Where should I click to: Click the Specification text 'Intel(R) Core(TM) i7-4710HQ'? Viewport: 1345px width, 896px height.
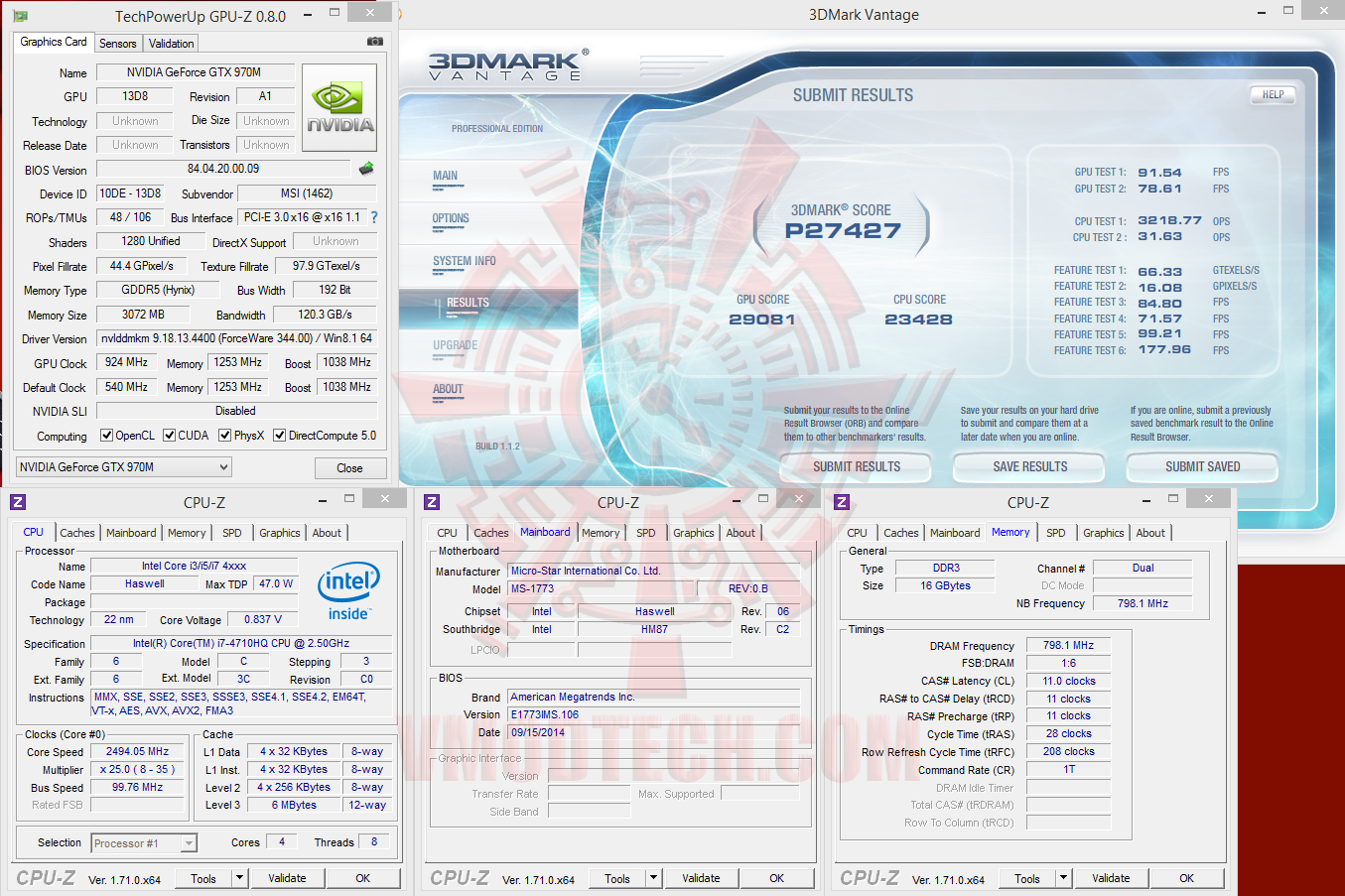coord(241,643)
